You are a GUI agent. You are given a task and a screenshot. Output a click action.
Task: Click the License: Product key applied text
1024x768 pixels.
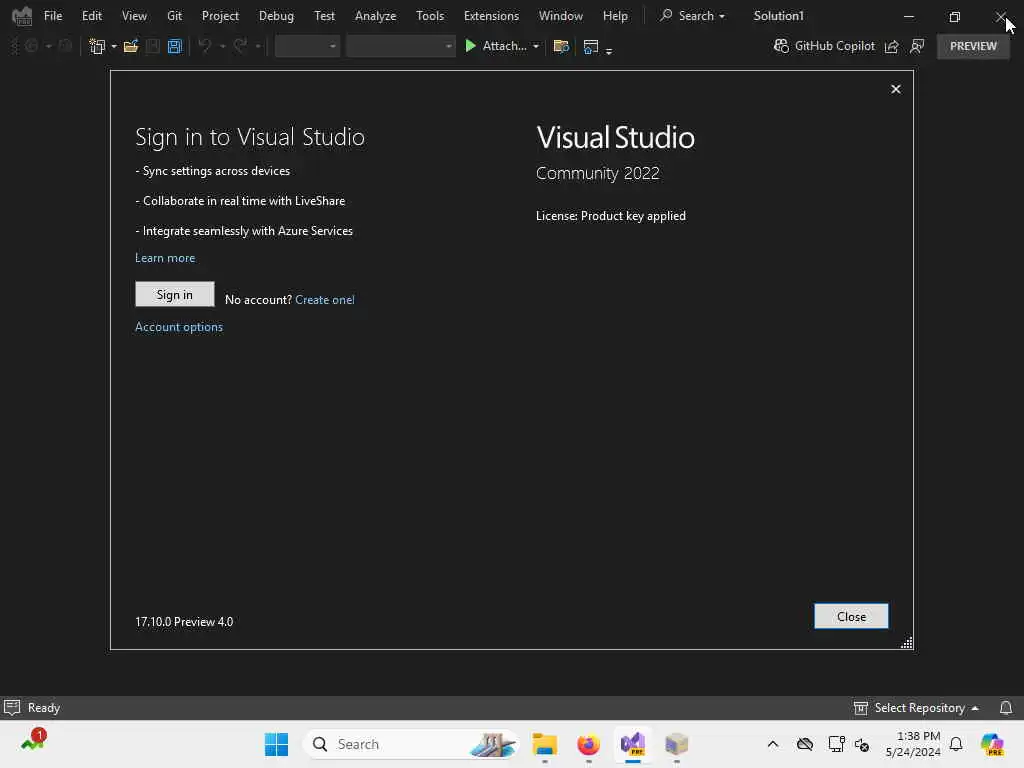(611, 216)
